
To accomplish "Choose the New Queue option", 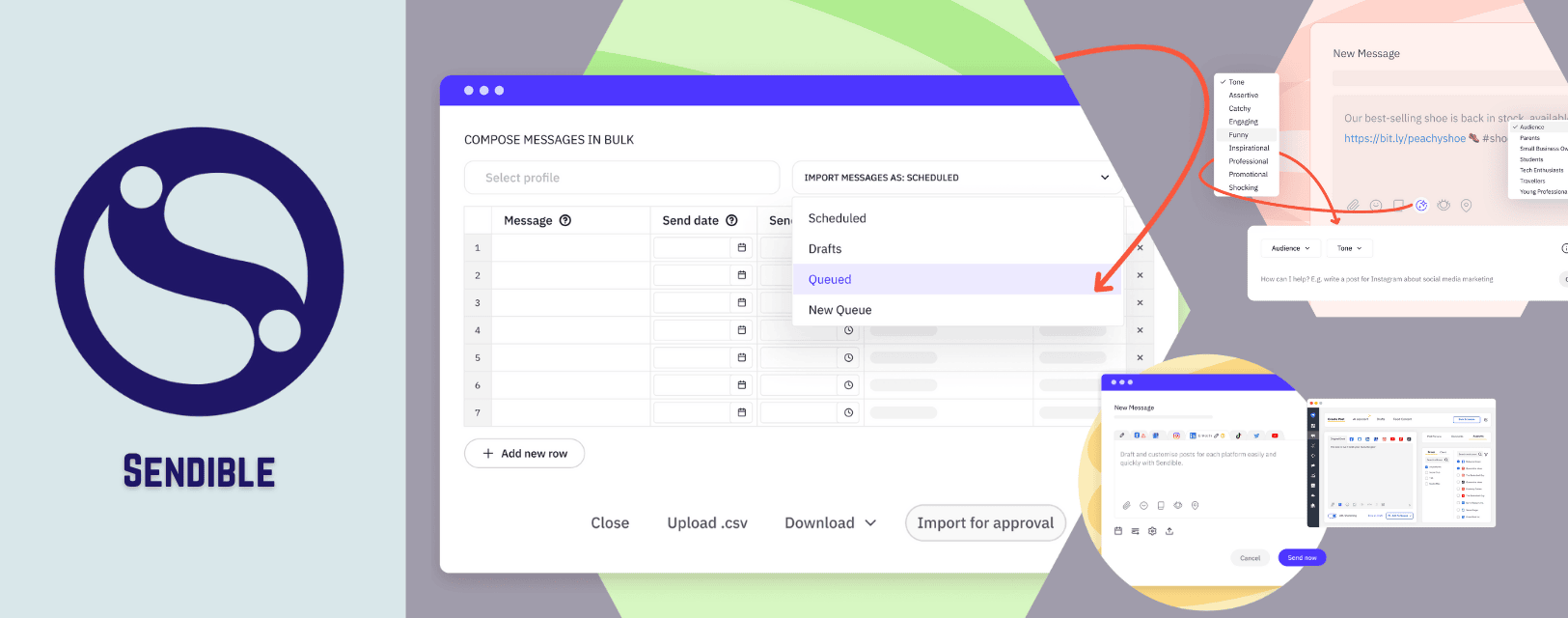I will [x=957, y=310].
